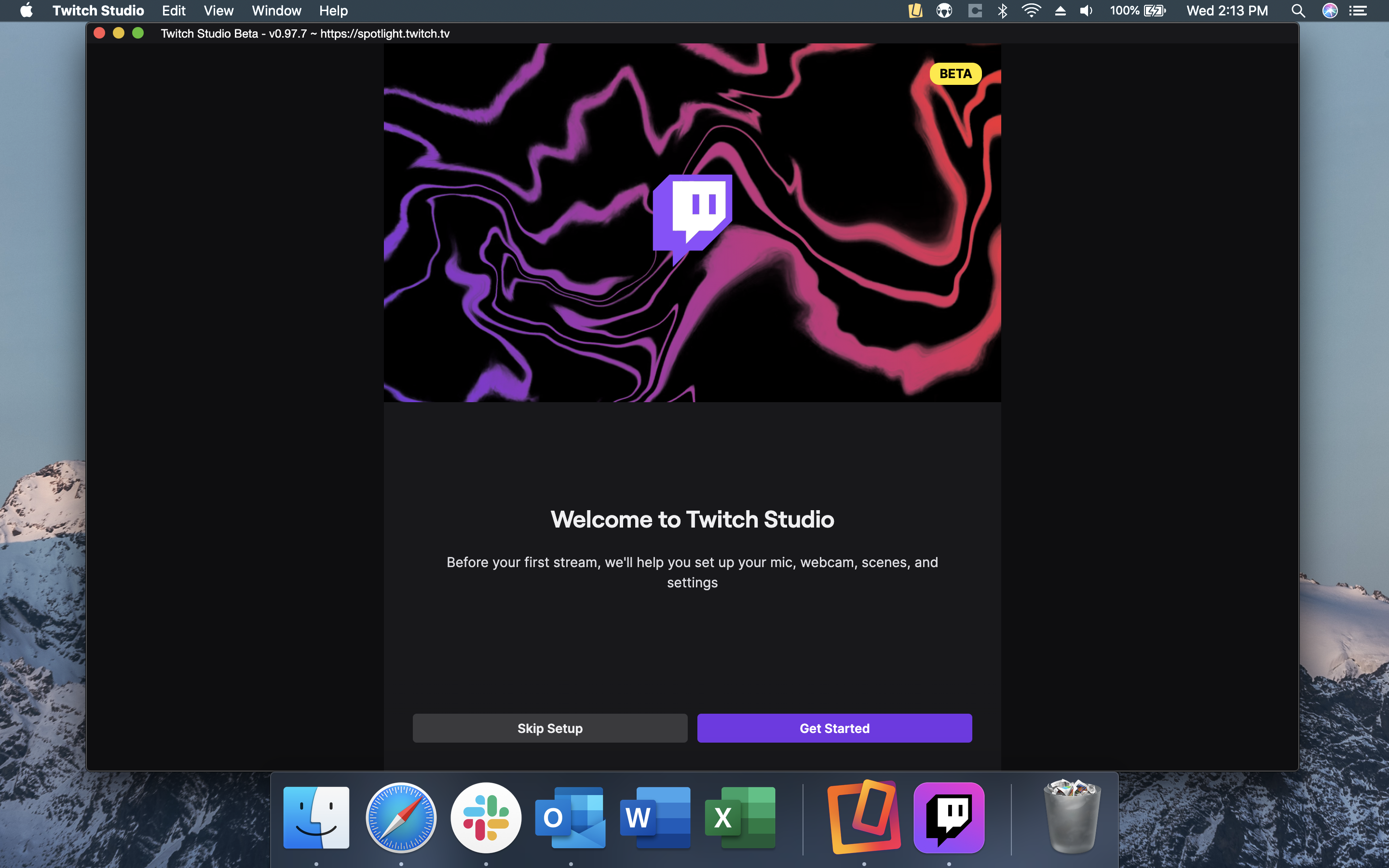
Task: Open Siri from the menu bar
Action: [x=1330, y=10]
